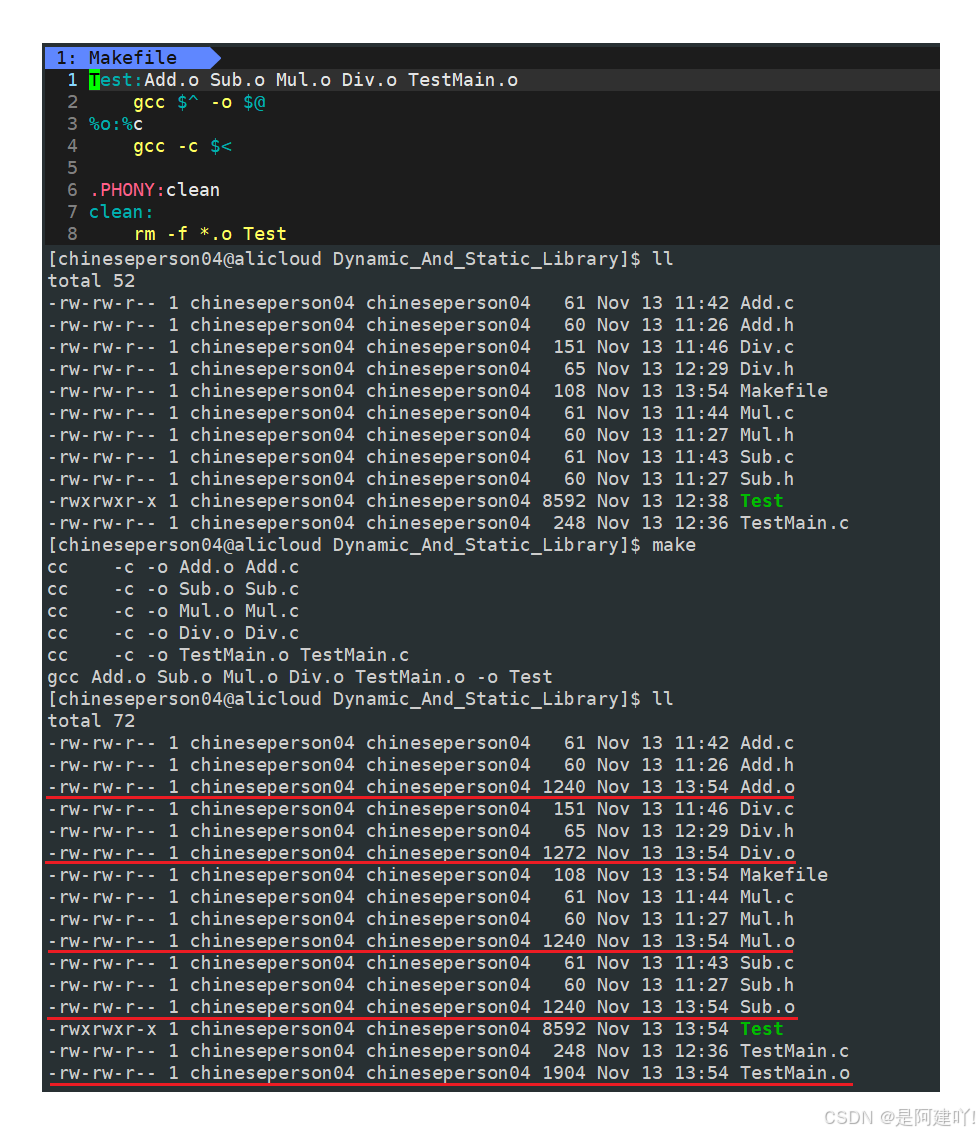Click the CSDN watermark text

tap(900, 1117)
